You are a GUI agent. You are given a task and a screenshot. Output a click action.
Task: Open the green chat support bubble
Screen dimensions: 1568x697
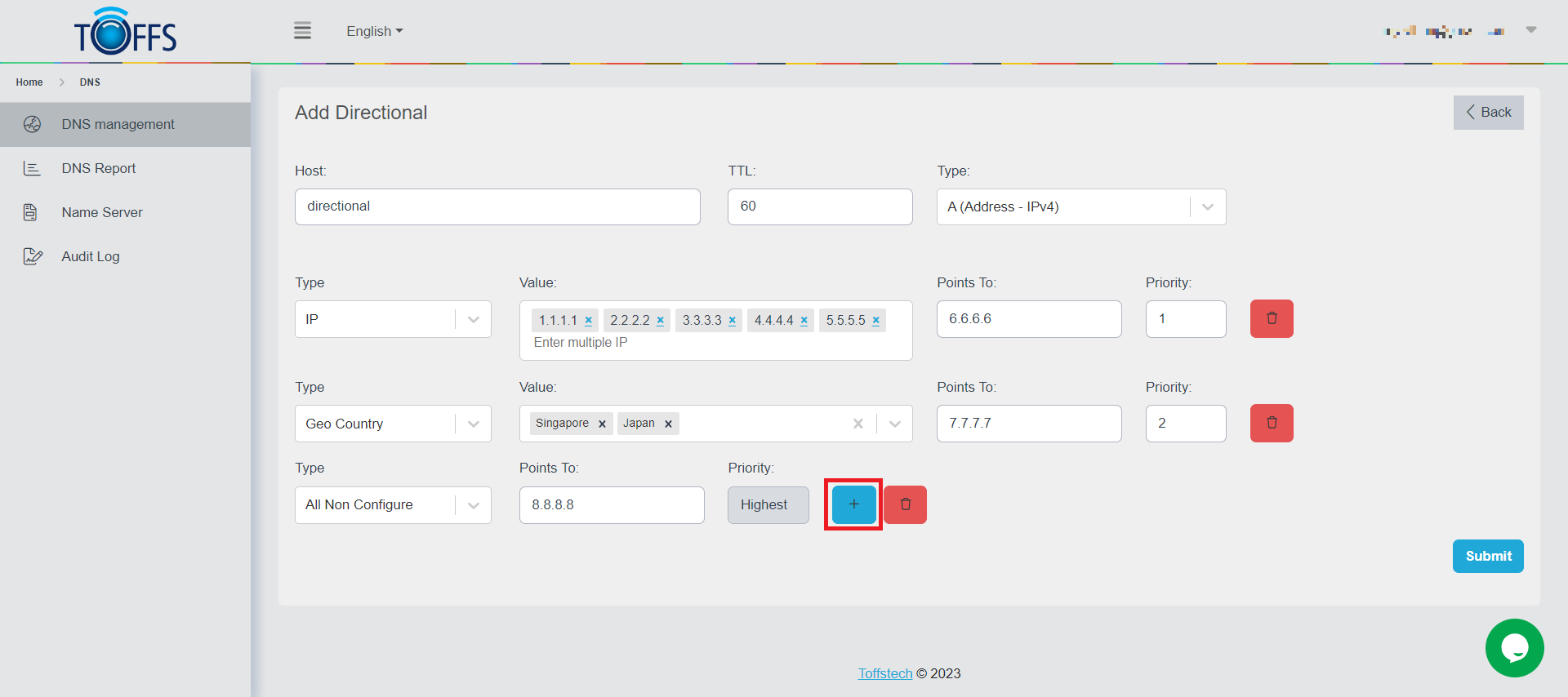[1514, 648]
